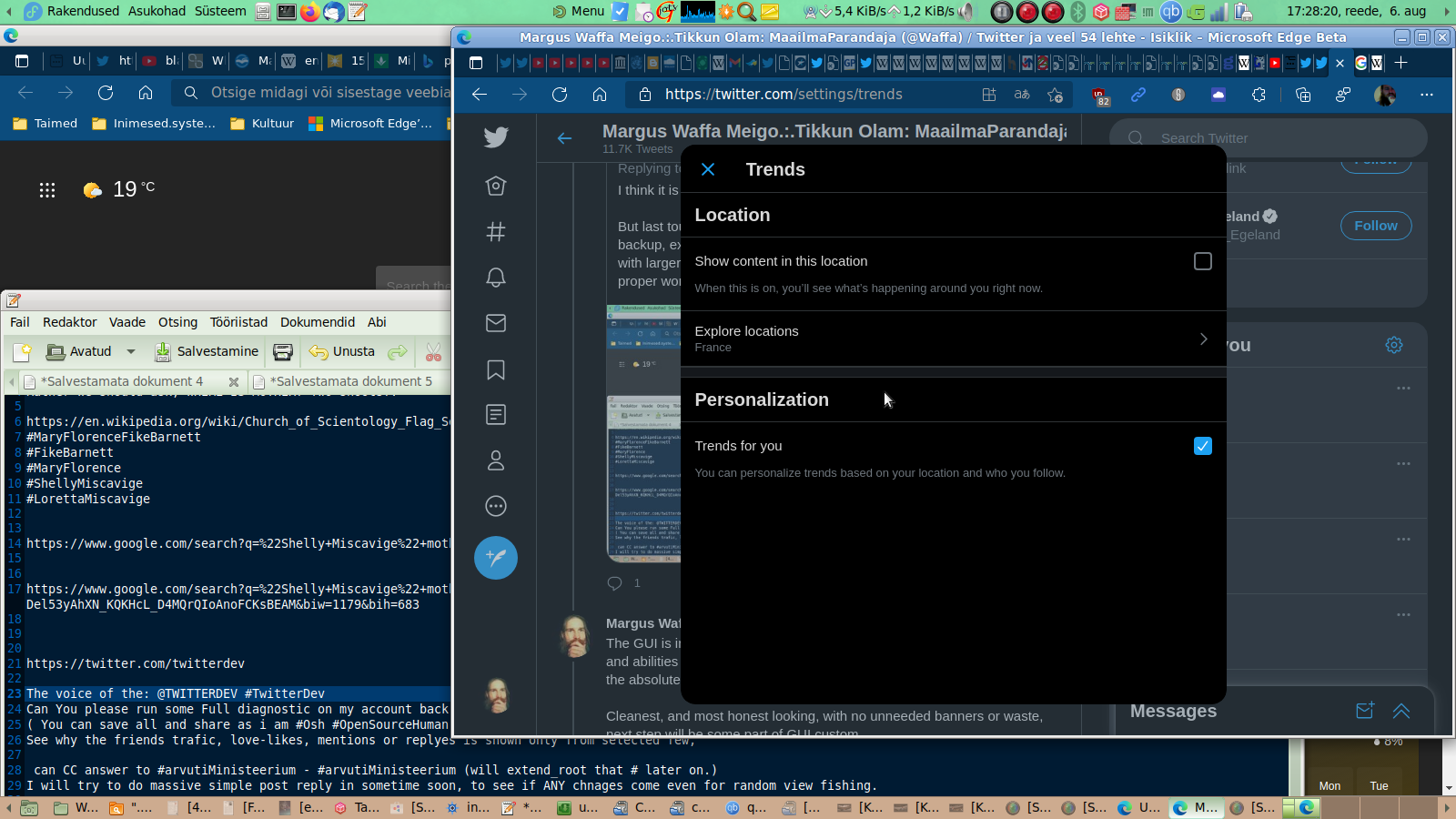Uncheck the Trends for you checkbox

point(1202,446)
